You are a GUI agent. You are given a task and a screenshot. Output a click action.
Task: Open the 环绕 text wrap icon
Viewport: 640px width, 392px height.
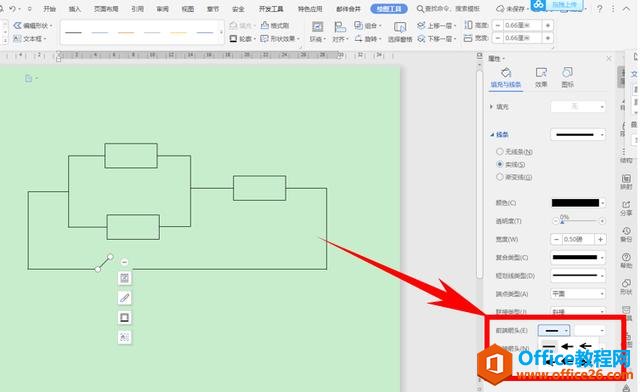pos(318,32)
